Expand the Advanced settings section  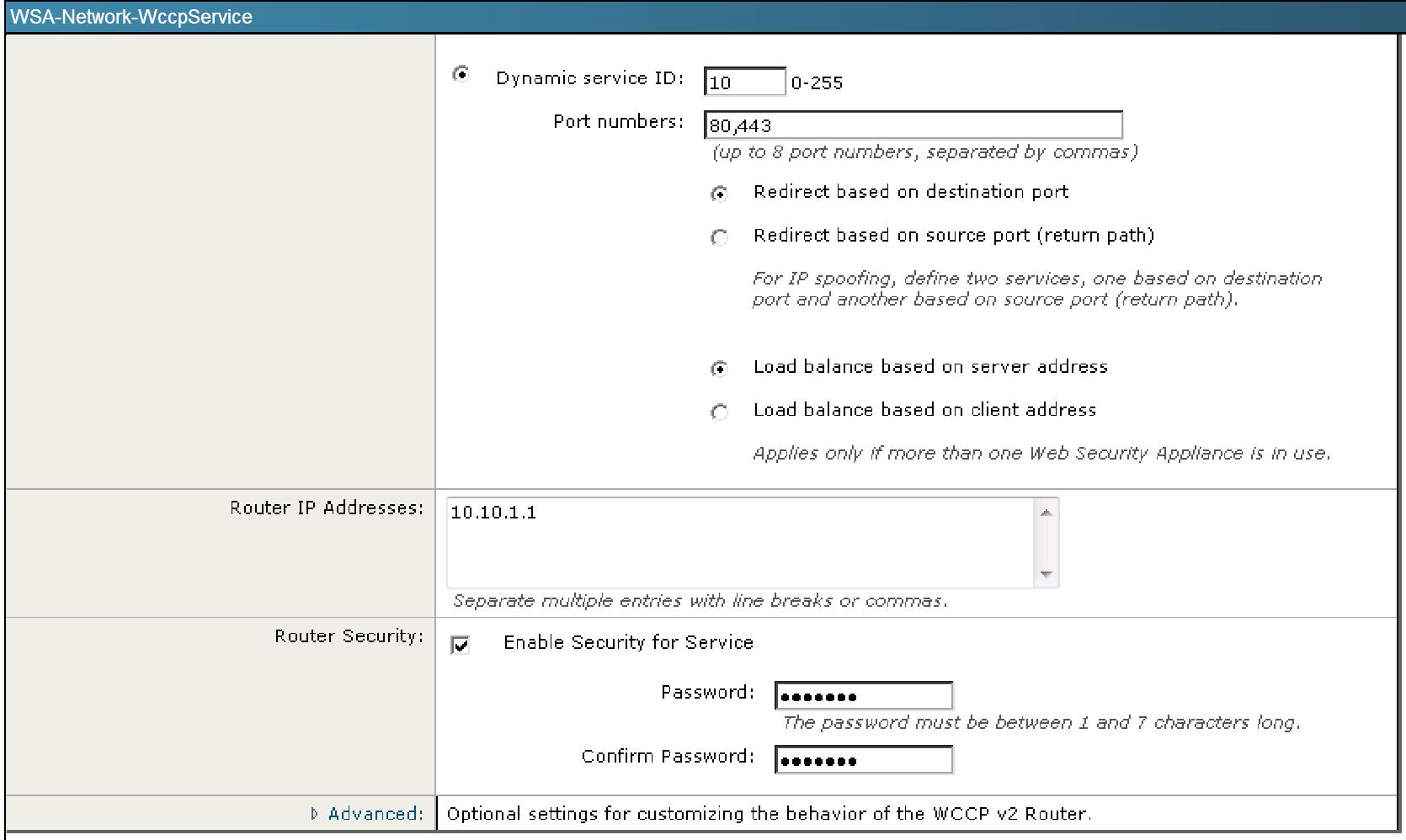(367, 813)
